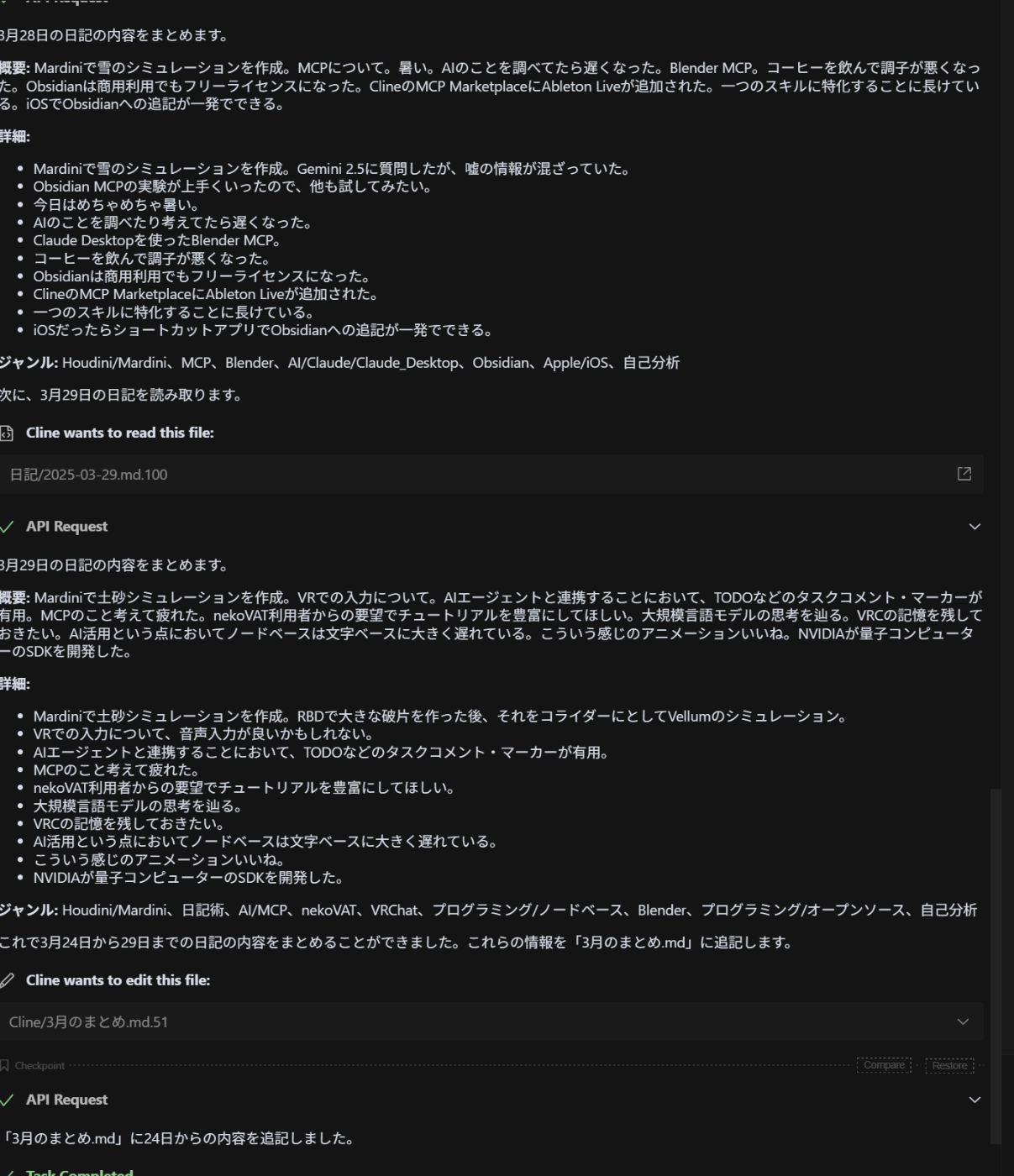Viewport: 1014px width, 1176px height.
Task: Expand the 3月のまとめ.md.51 edit diff
Action: 963,1021
